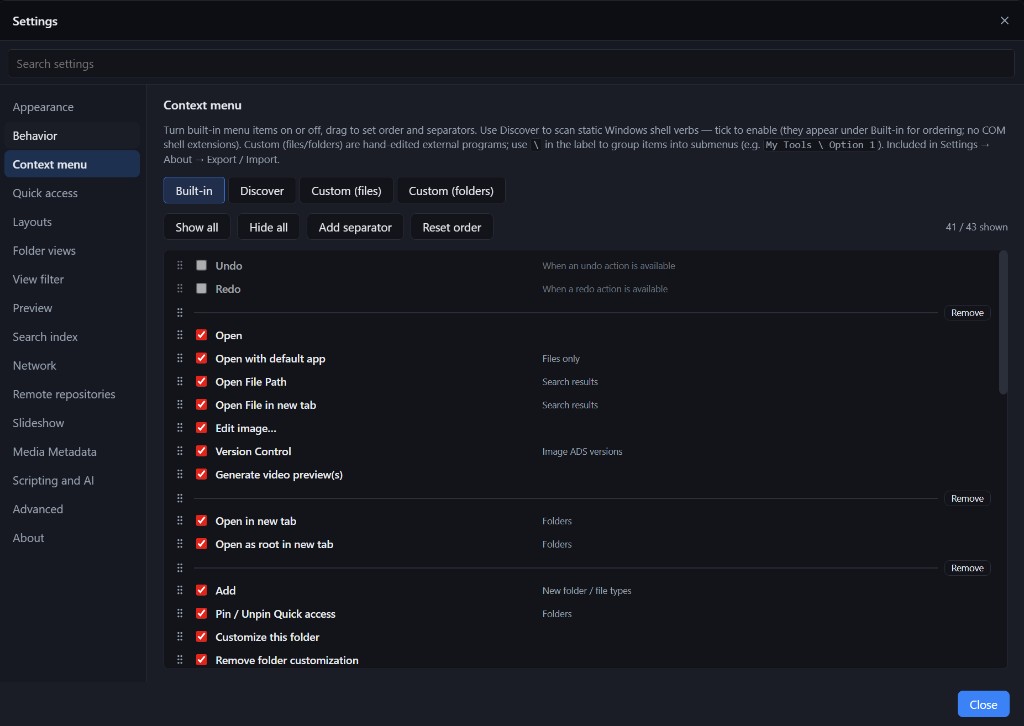1024x726 pixels.
Task: Click drag handle icon beside Redo
Action: [x=180, y=289]
